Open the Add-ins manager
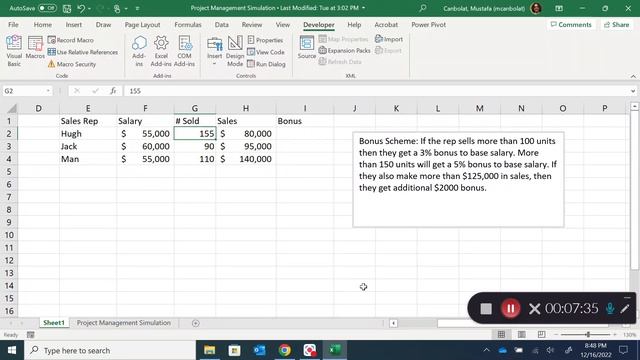Screen dimensions: 640x360 pyautogui.click(x=139, y=51)
